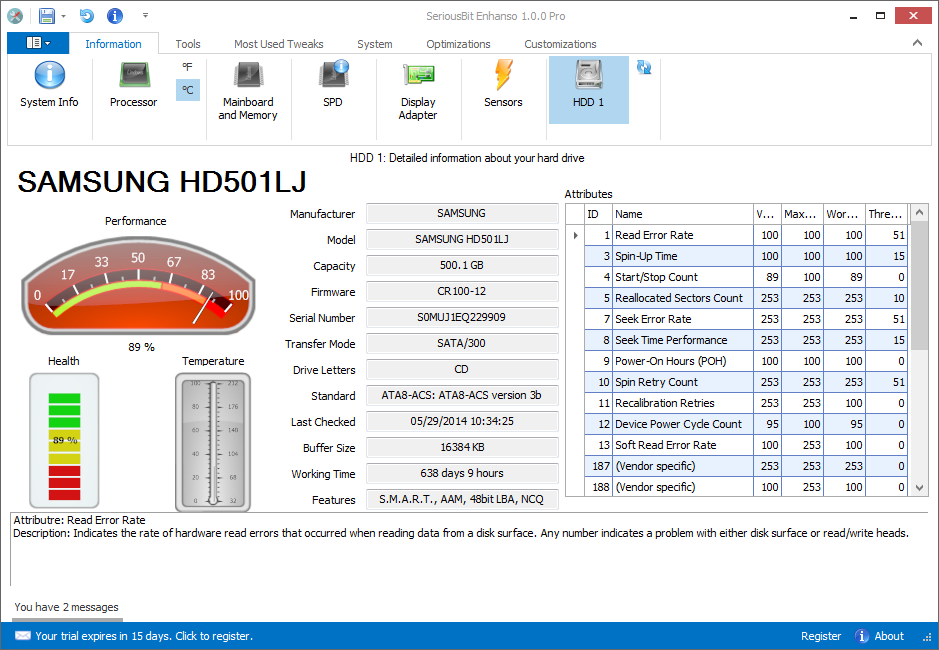The image size is (939, 650).
Task: Show the Sensors readings
Action: [x=503, y=86]
